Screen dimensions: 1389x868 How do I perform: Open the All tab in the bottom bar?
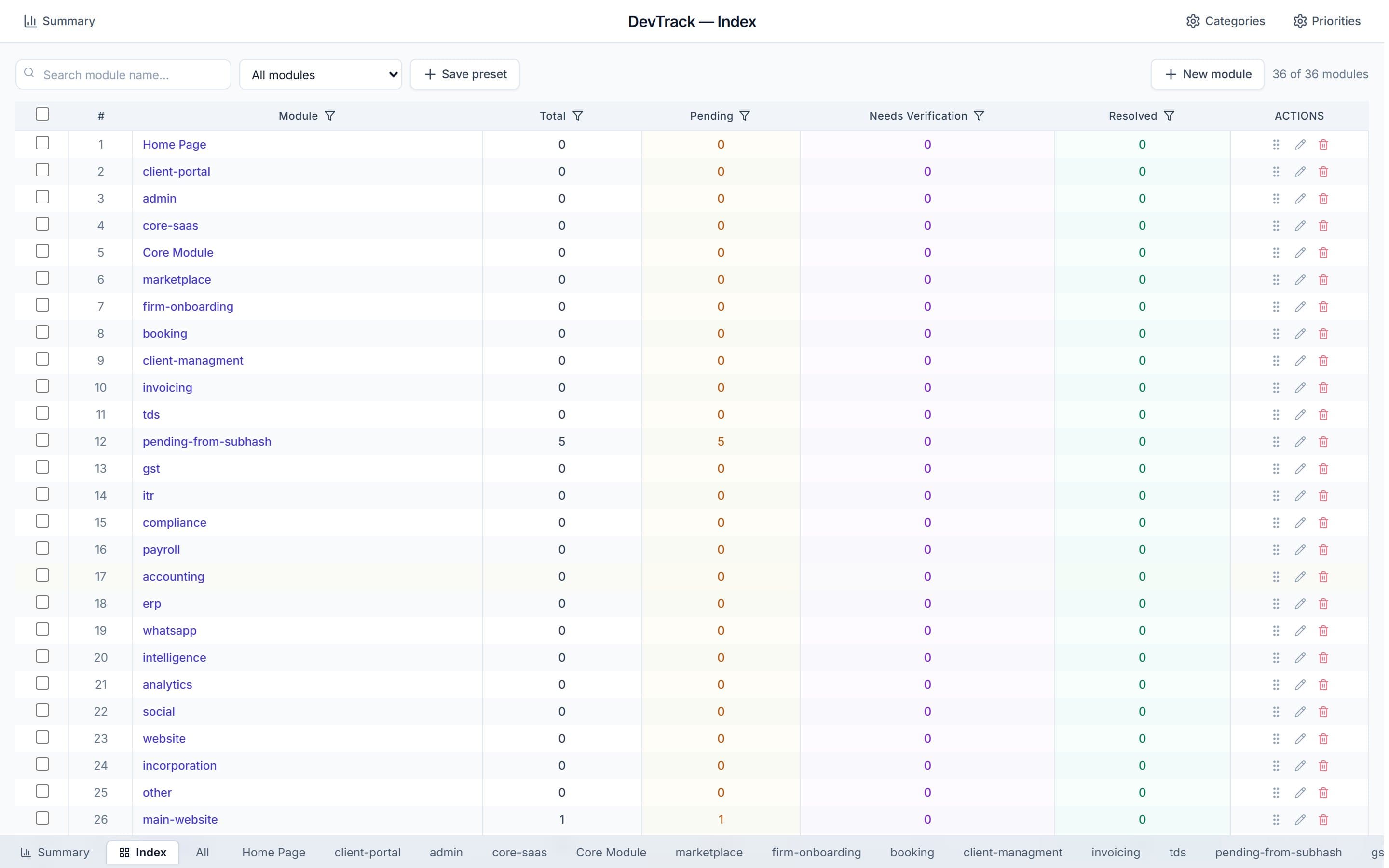tap(202, 852)
